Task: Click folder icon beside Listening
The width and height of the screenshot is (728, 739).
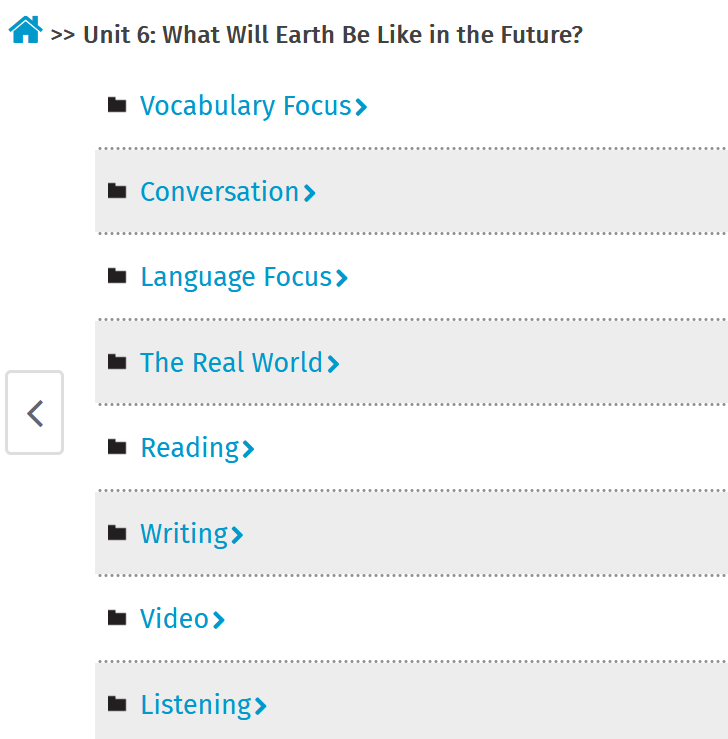Action: tap(117, 704)
